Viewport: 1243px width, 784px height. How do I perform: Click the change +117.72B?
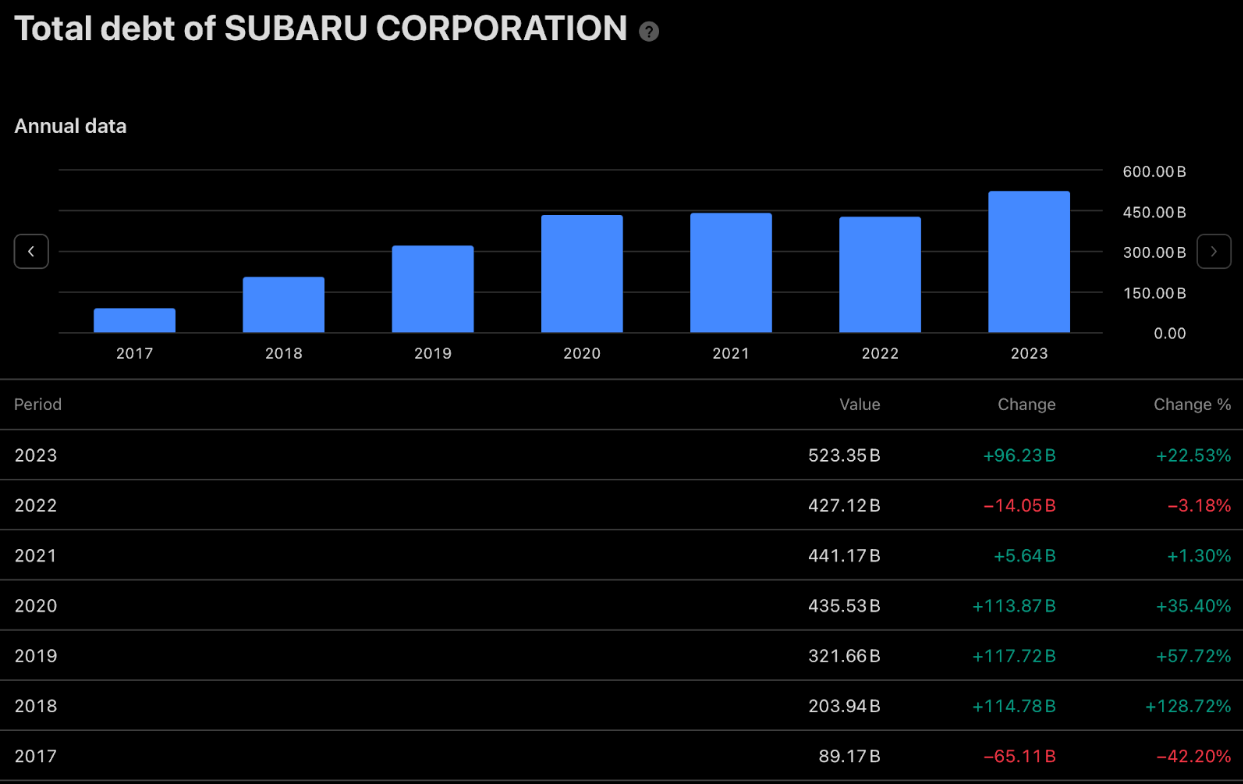click(x=1014, y=656)
